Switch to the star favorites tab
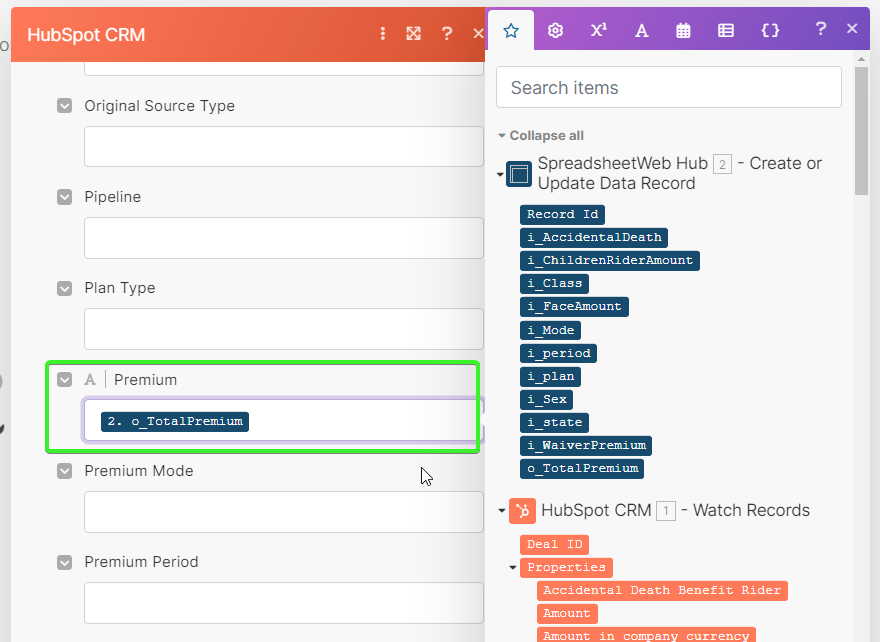Viewport: 880px width, 642px height. pyautogui.click(x=511, y=30)
